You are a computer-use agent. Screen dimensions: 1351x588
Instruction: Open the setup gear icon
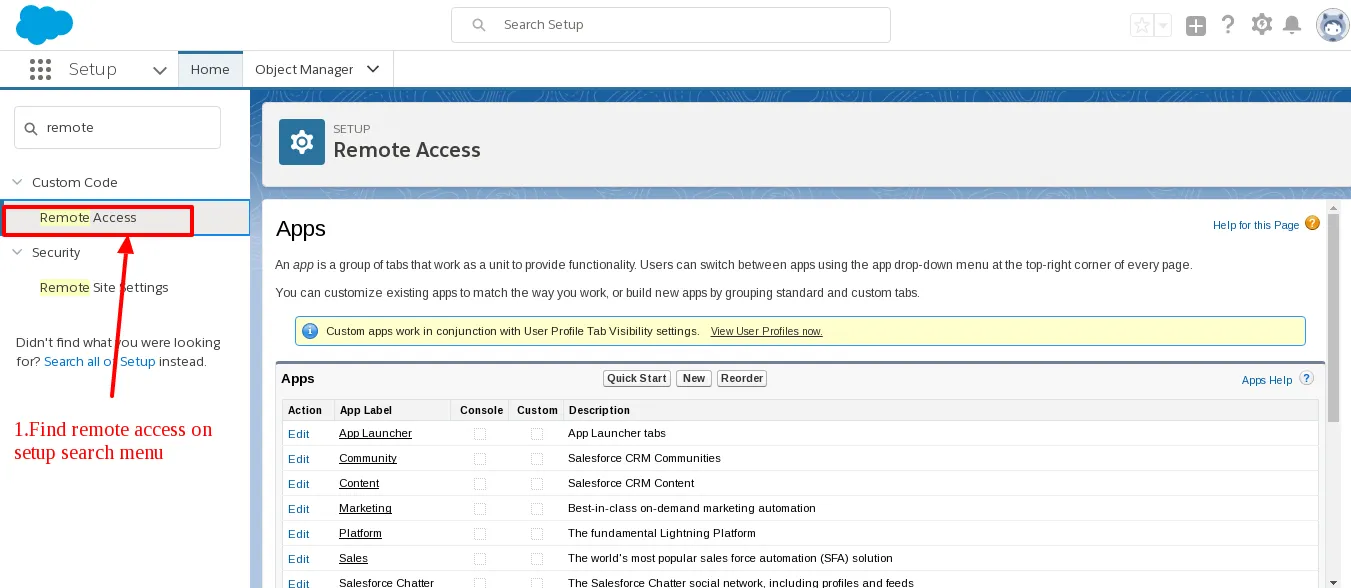[x=1262, y=25]
